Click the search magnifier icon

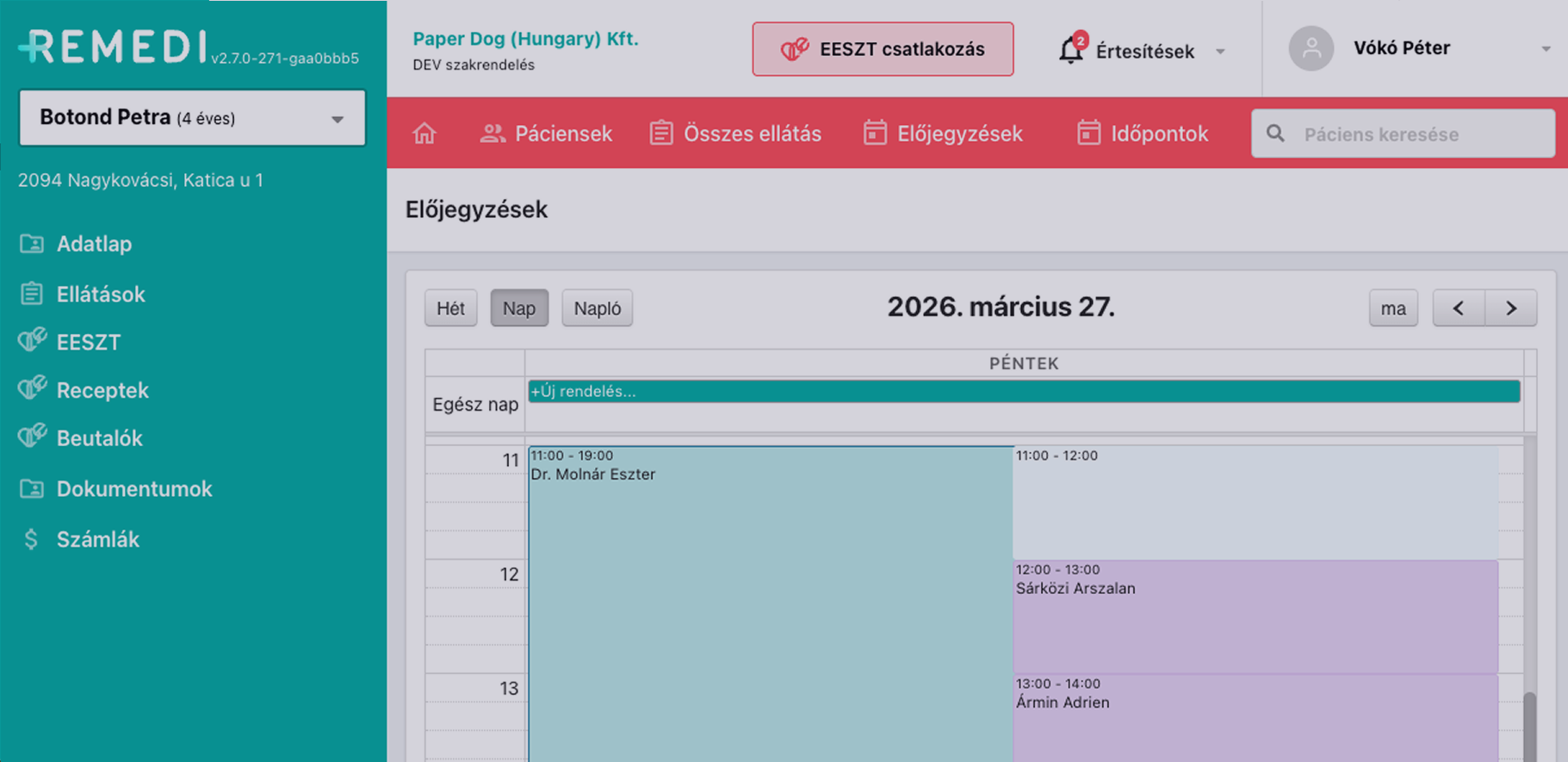1275,133
